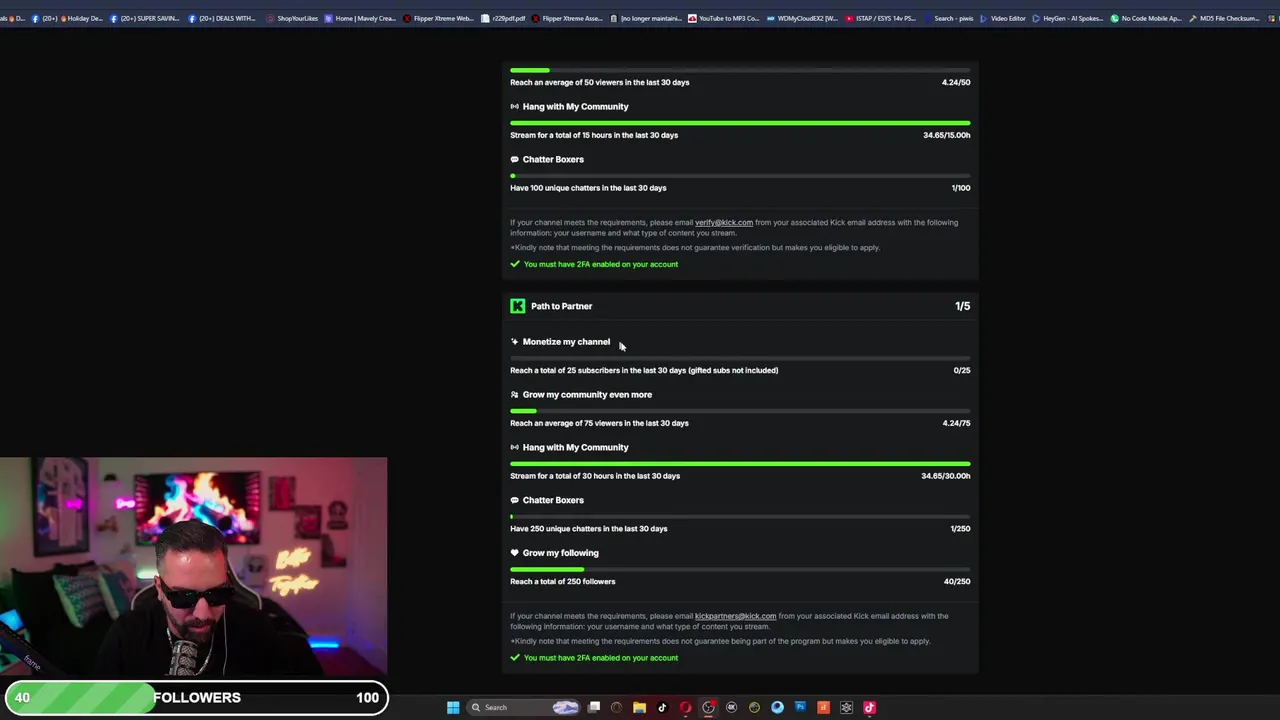Image resolution: width=1280 pixels, height=720 pixels.
Task: Open the Video Editor bookmark
Action: 1002,18
